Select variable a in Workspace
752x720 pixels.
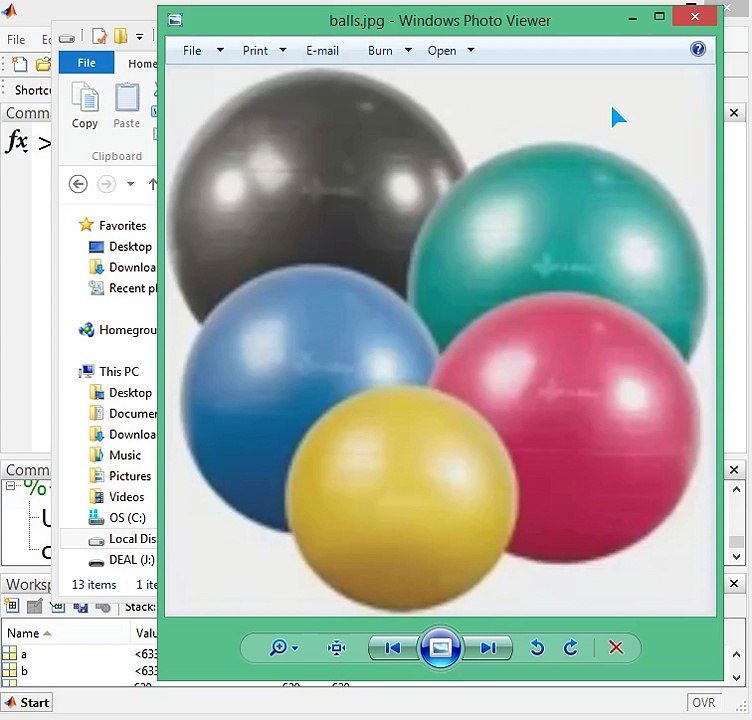coord(24,654)
